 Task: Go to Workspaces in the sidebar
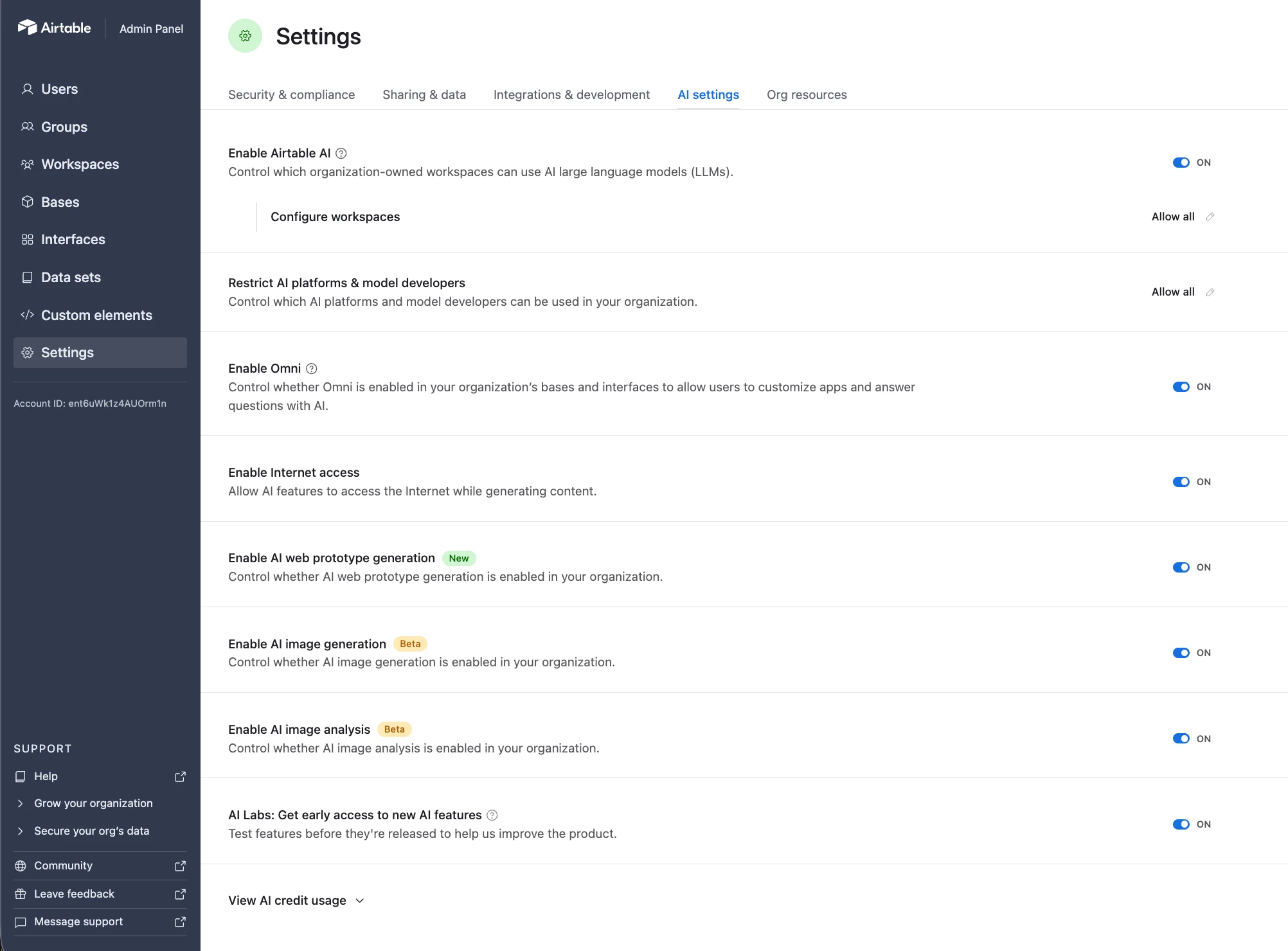(x=80, y=164)
